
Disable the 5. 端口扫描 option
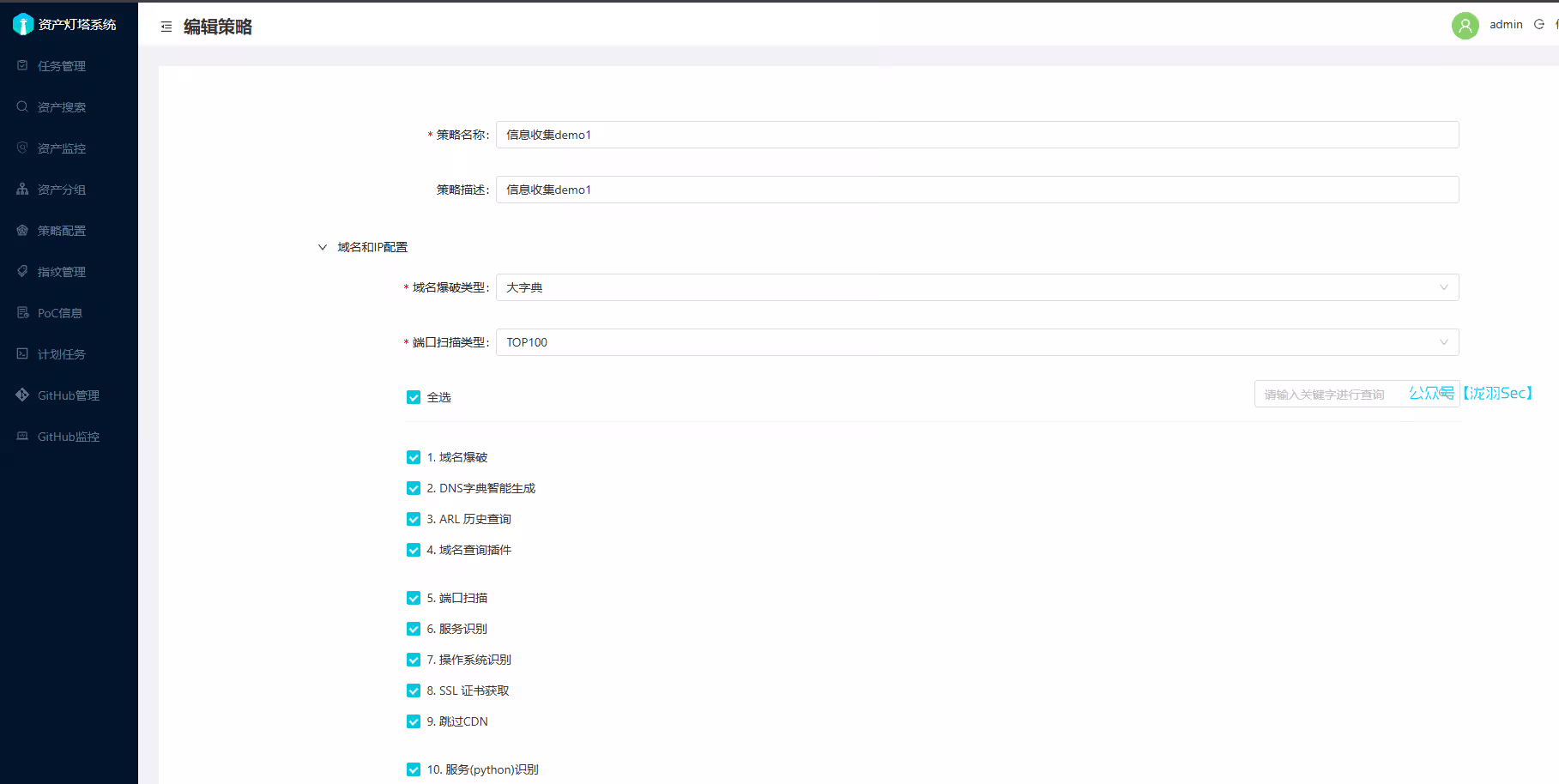(x=414, y=598)
